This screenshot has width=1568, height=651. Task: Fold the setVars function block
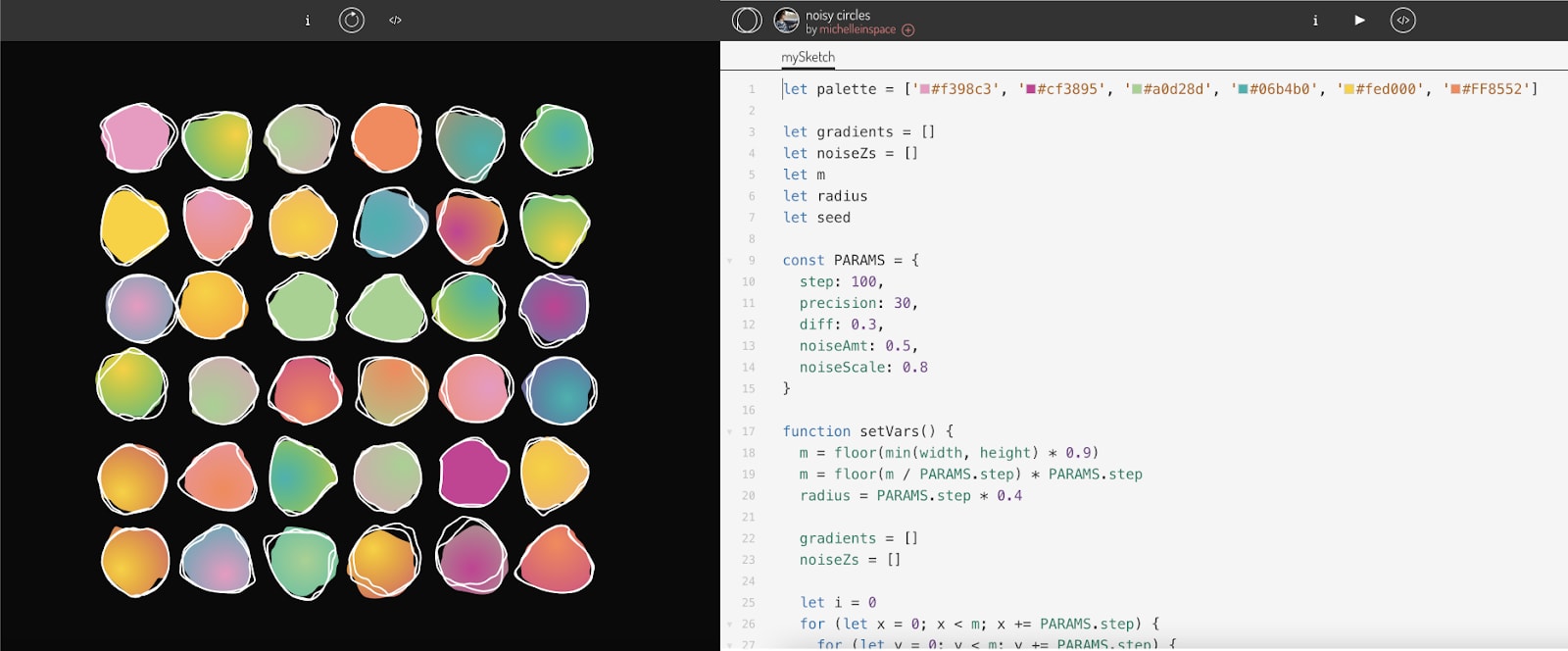tap(729, 432)
